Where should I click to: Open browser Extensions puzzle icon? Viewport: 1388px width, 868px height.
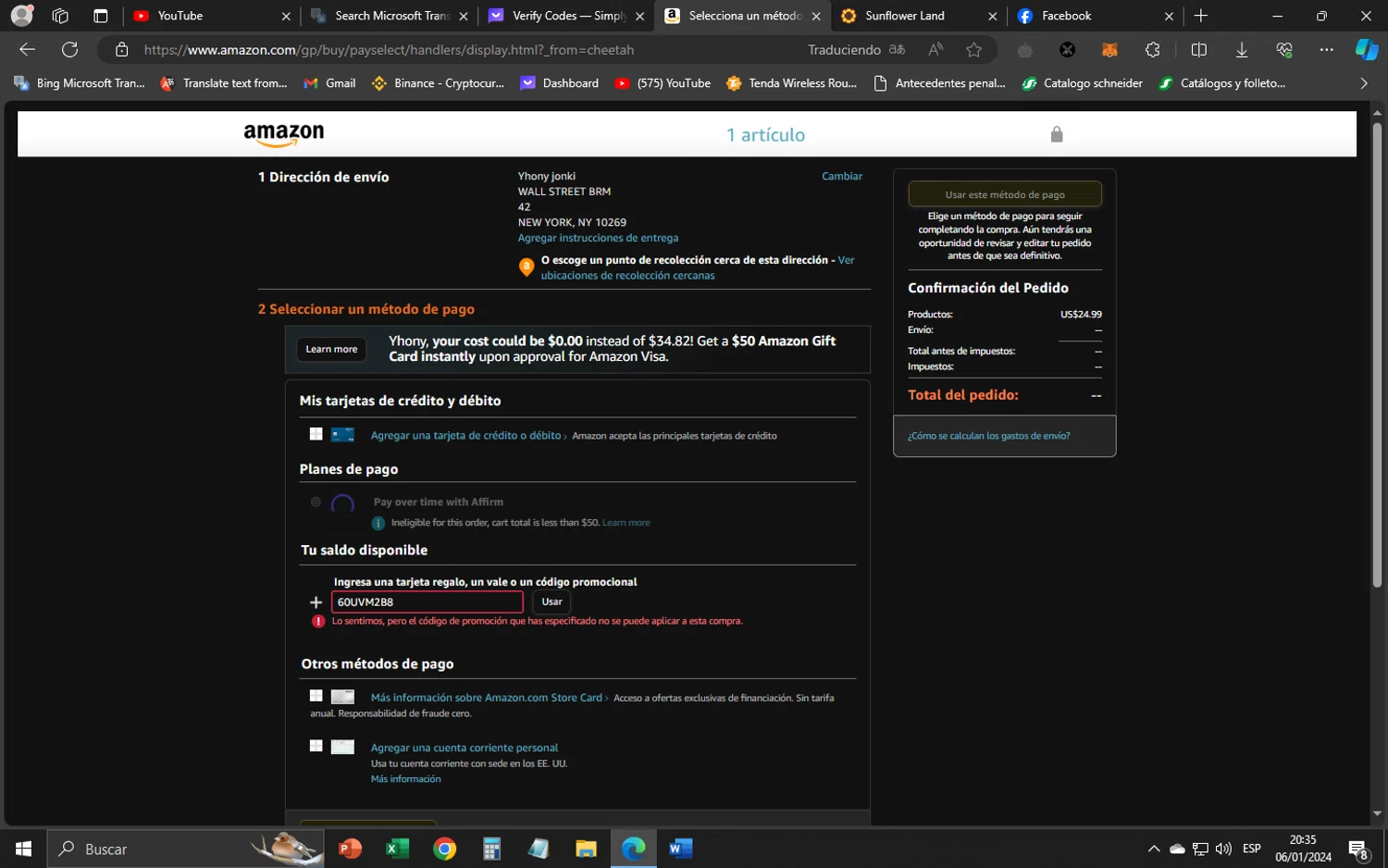pyautogui.click(x=1152, y=50)
